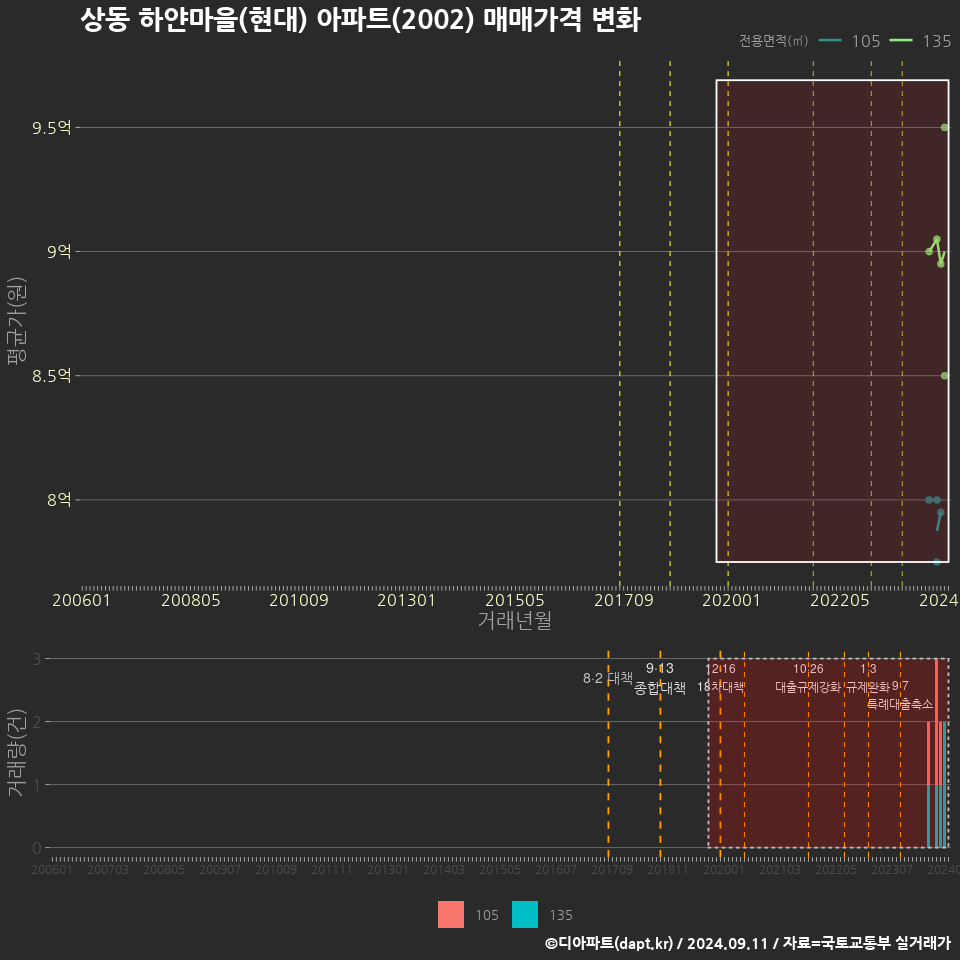Click 202205 on the price chart x-axis

[839, 600]
